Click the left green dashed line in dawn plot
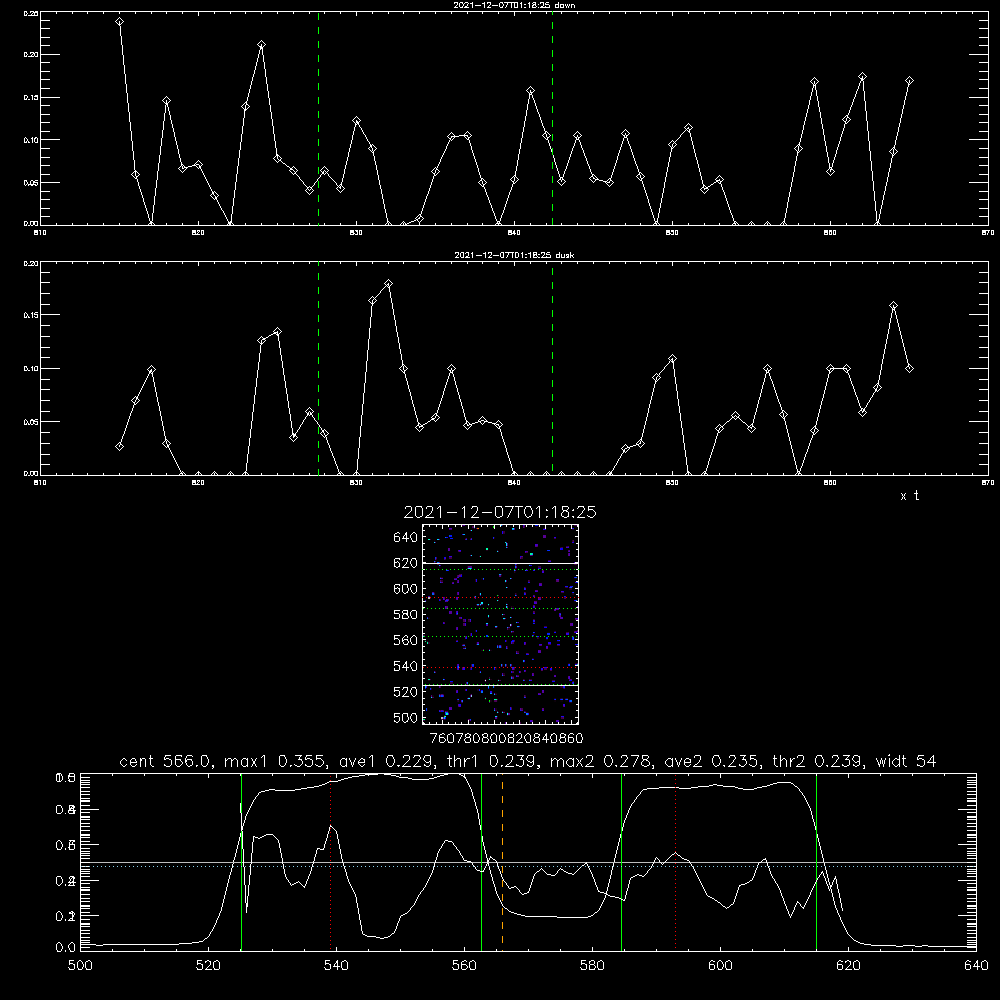Viewport: 1000px width, 1000px height. click(318, 118)
